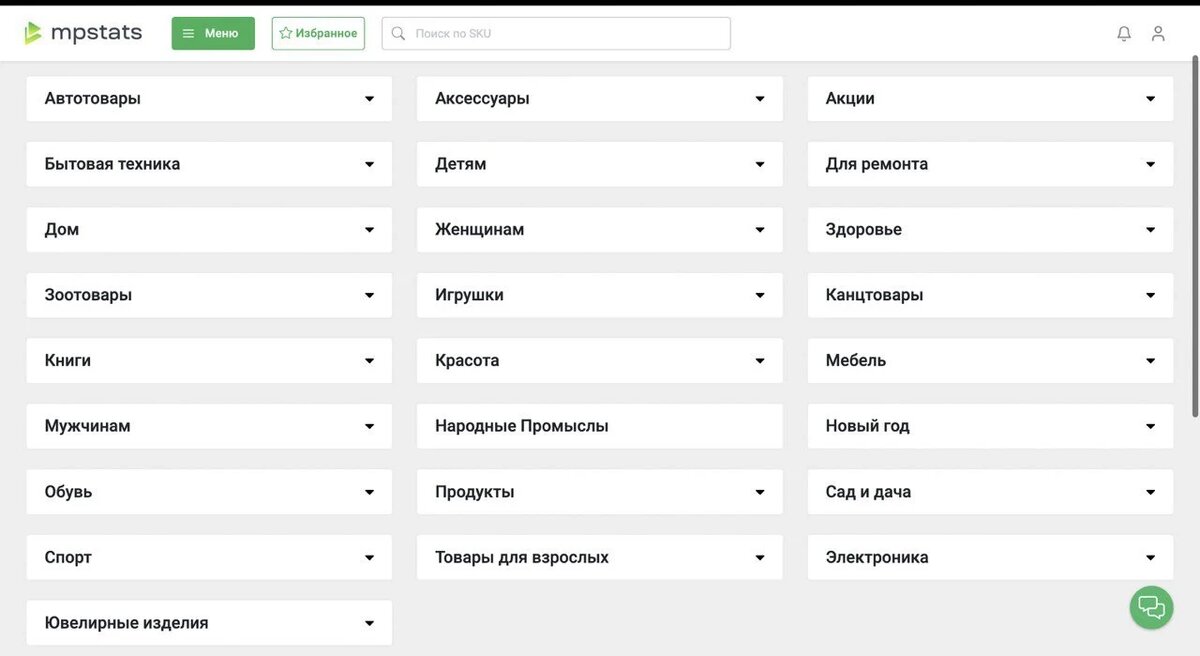Viewport: 1200px width, 656px height.
Task: Expand Ювелирные изделия arrow
Action: 369,623
